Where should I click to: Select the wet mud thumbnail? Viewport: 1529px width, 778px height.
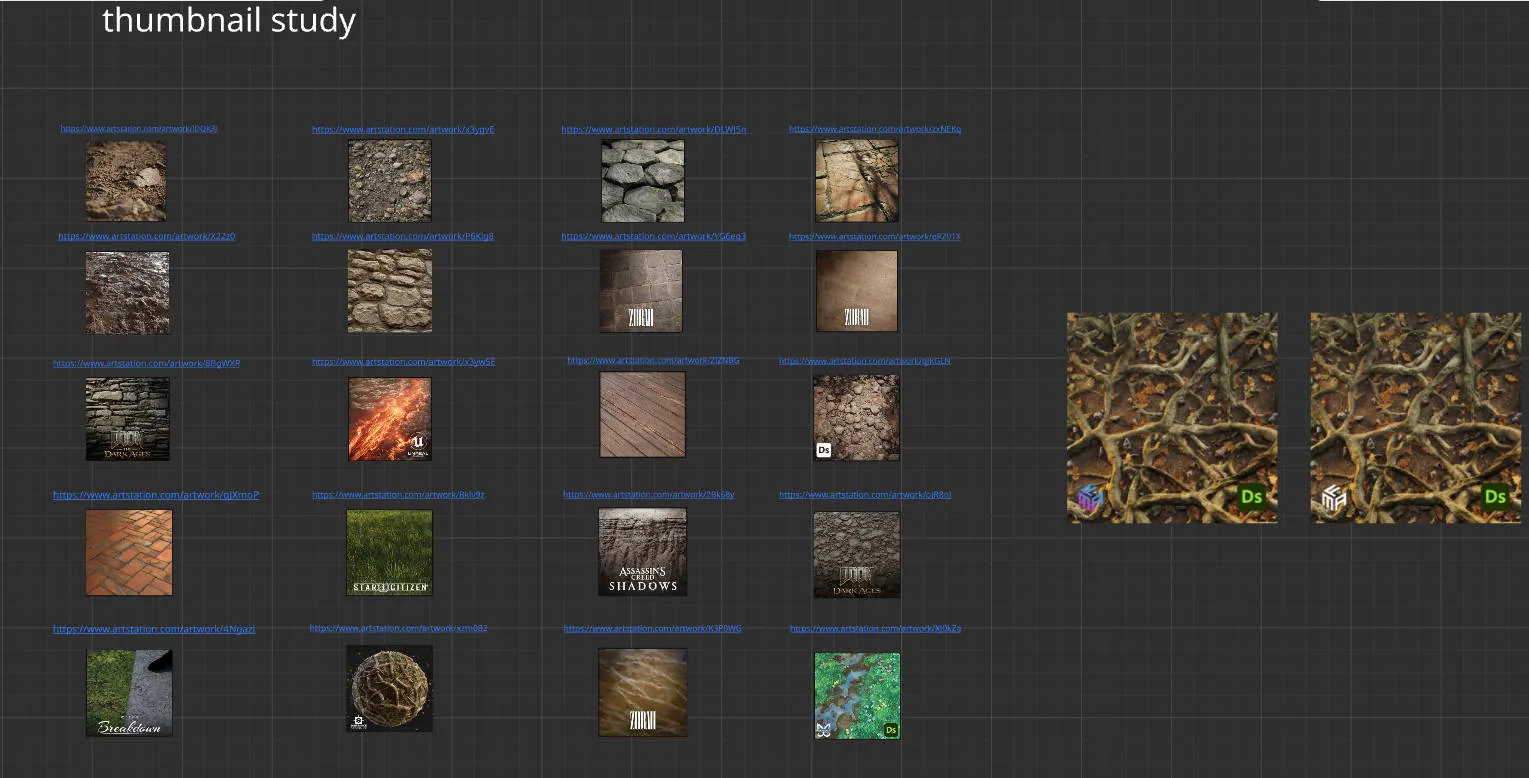point(127,293)
